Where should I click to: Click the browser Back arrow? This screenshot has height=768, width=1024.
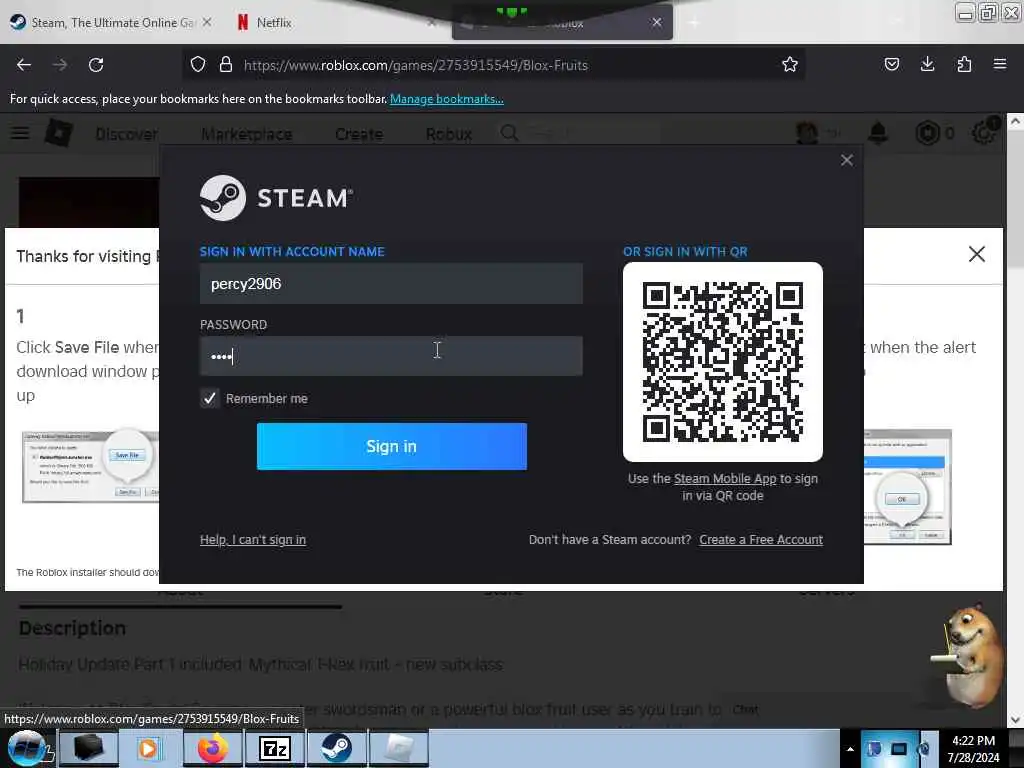click(x=24, y=65)
